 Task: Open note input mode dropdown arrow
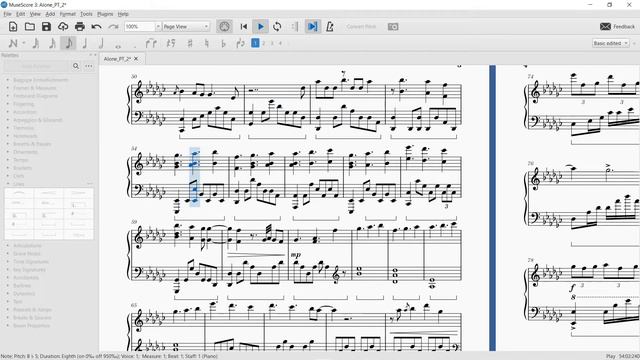(24, 43)
